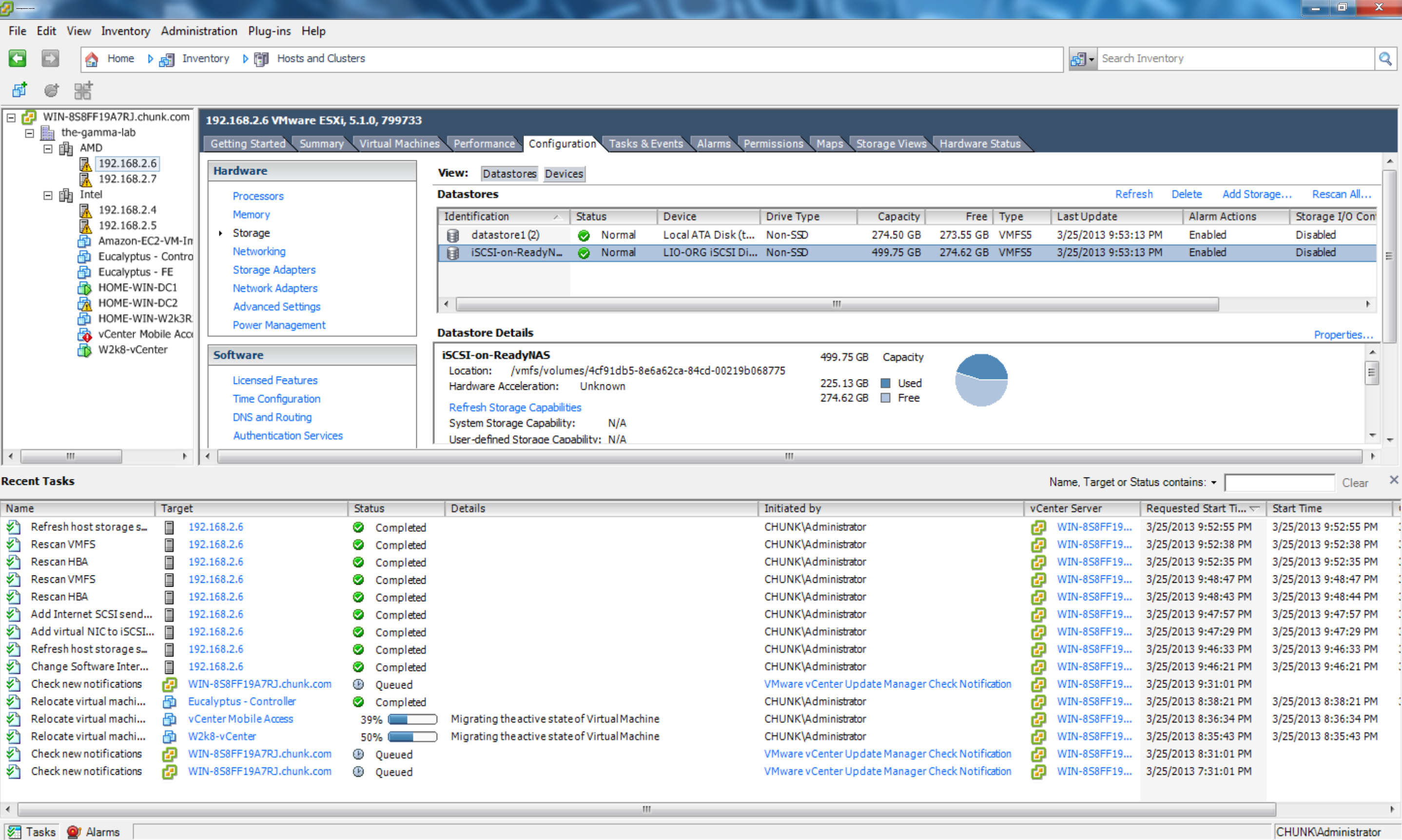Collapse the Intel cluster tree node
This screenshot has height=840, width=1402.
click(48, 195)
